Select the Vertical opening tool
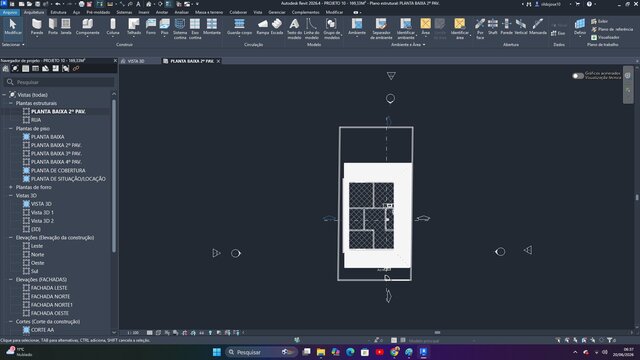 click(x=520, y=27)
